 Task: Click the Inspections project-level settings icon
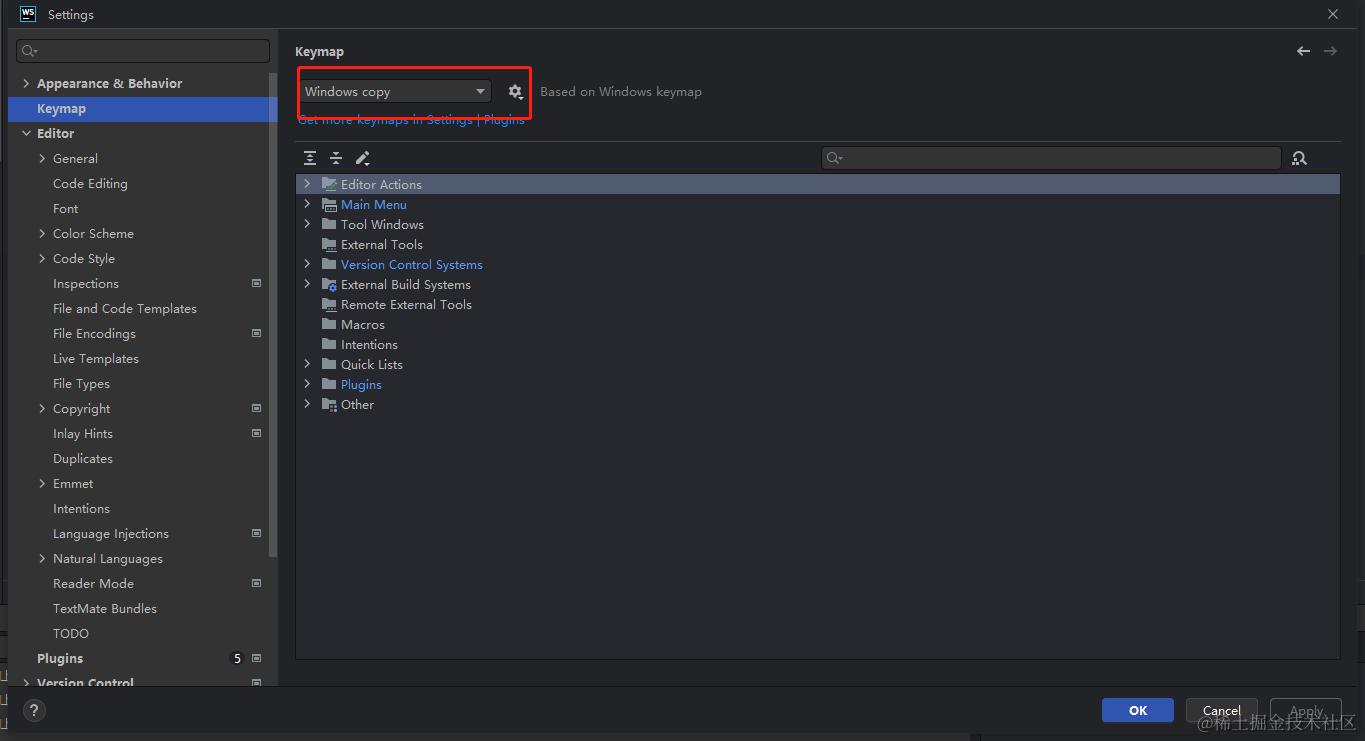[x=257, y=284]
